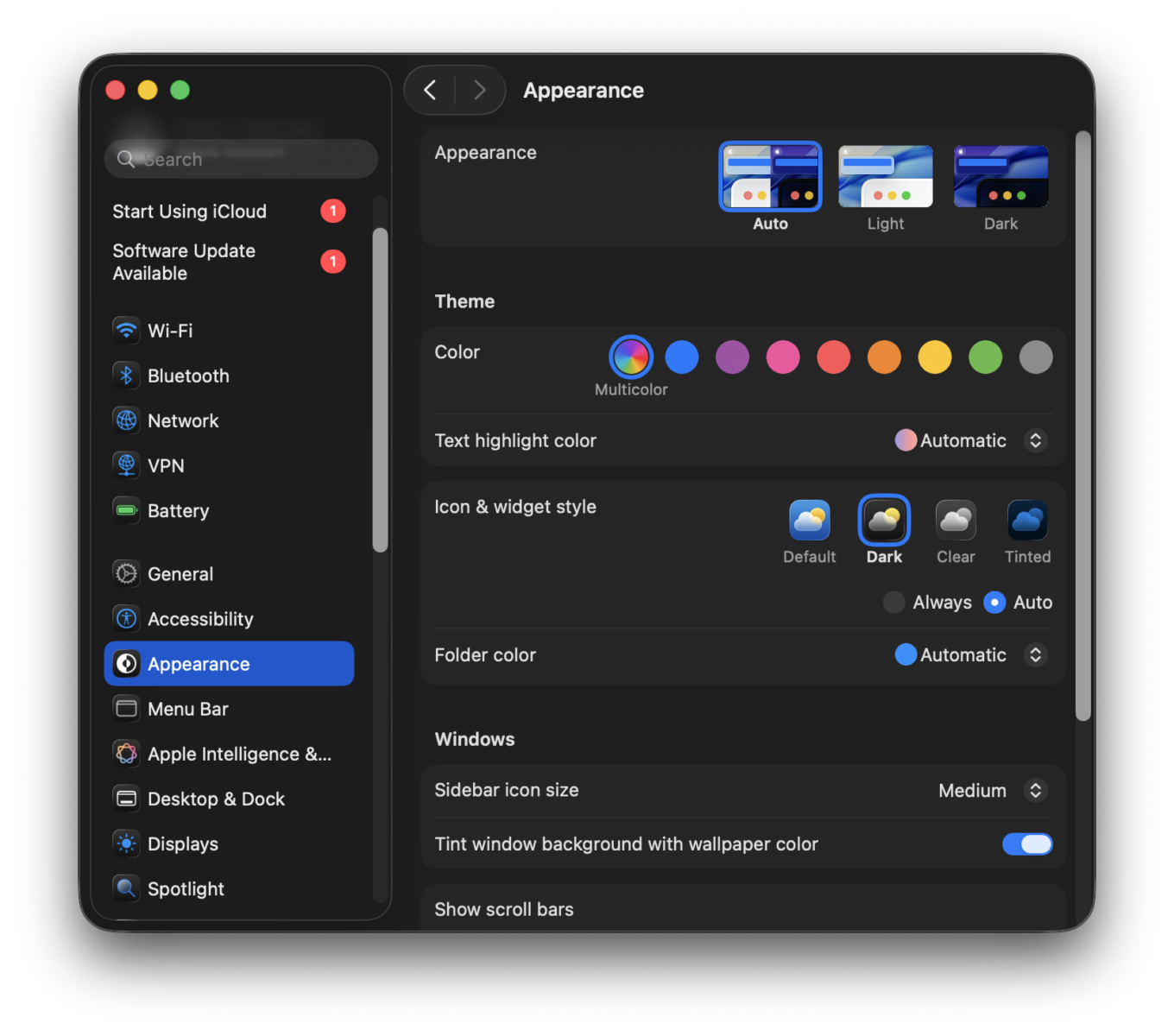
Task: Disable tint window background with wallpaper color
Action: pyautogui.click(x=1027, y=843)
